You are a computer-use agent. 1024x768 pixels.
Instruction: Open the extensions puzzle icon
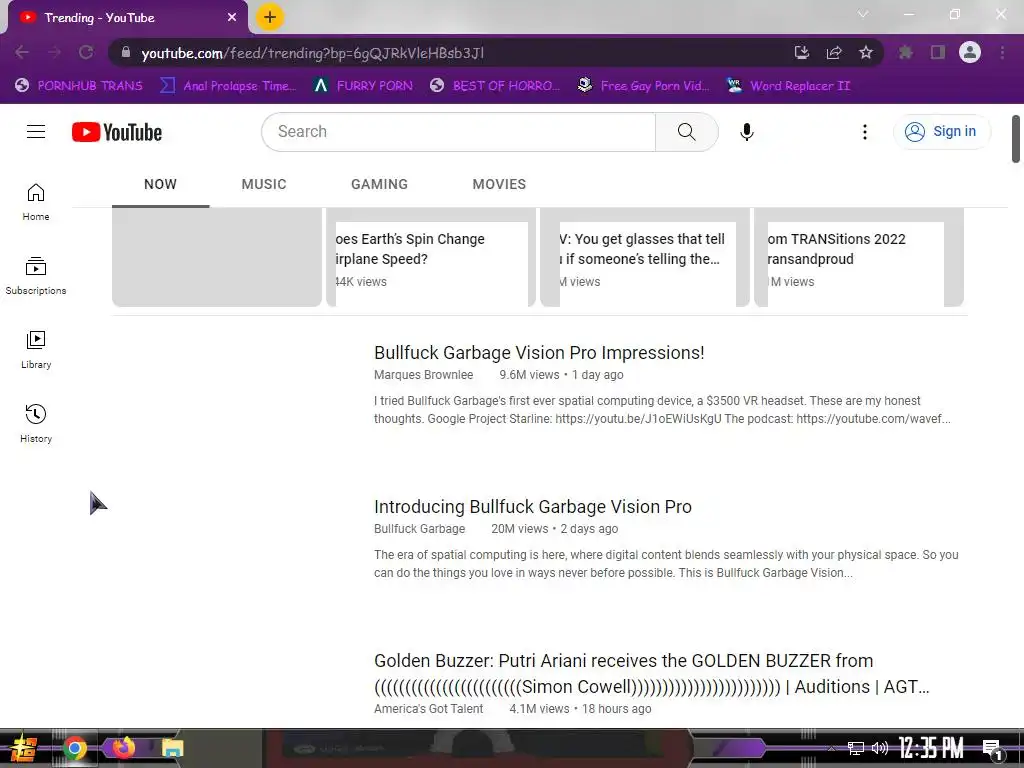(x=905, y=52)
